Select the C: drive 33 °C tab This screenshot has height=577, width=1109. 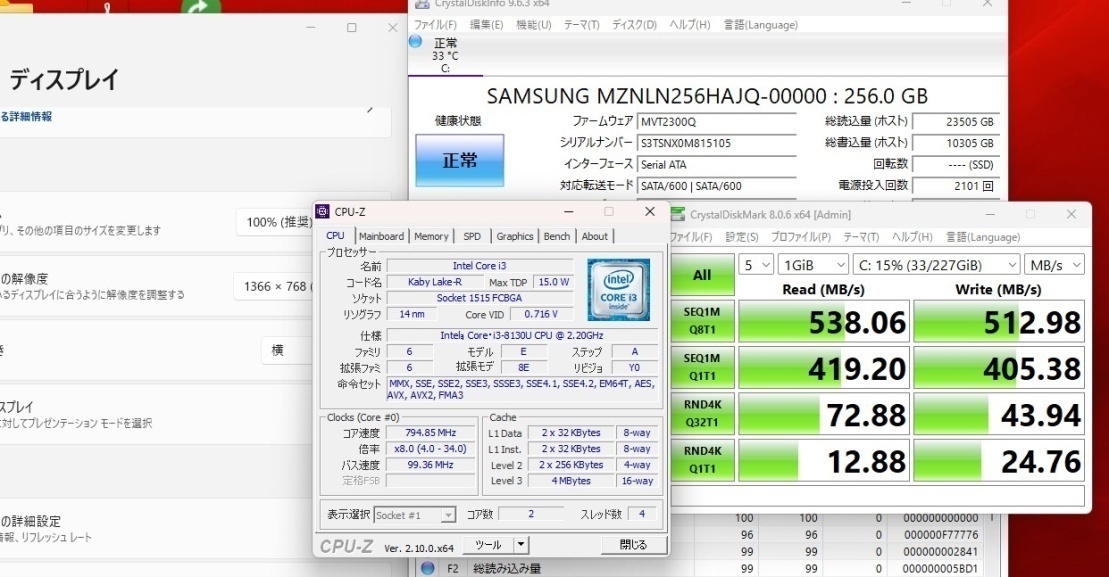(x=446, y=55)
